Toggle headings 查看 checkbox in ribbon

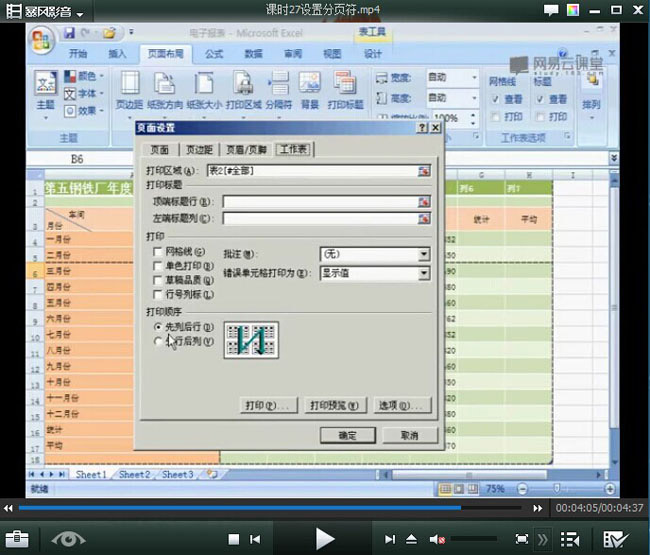[x=540, y=99]
